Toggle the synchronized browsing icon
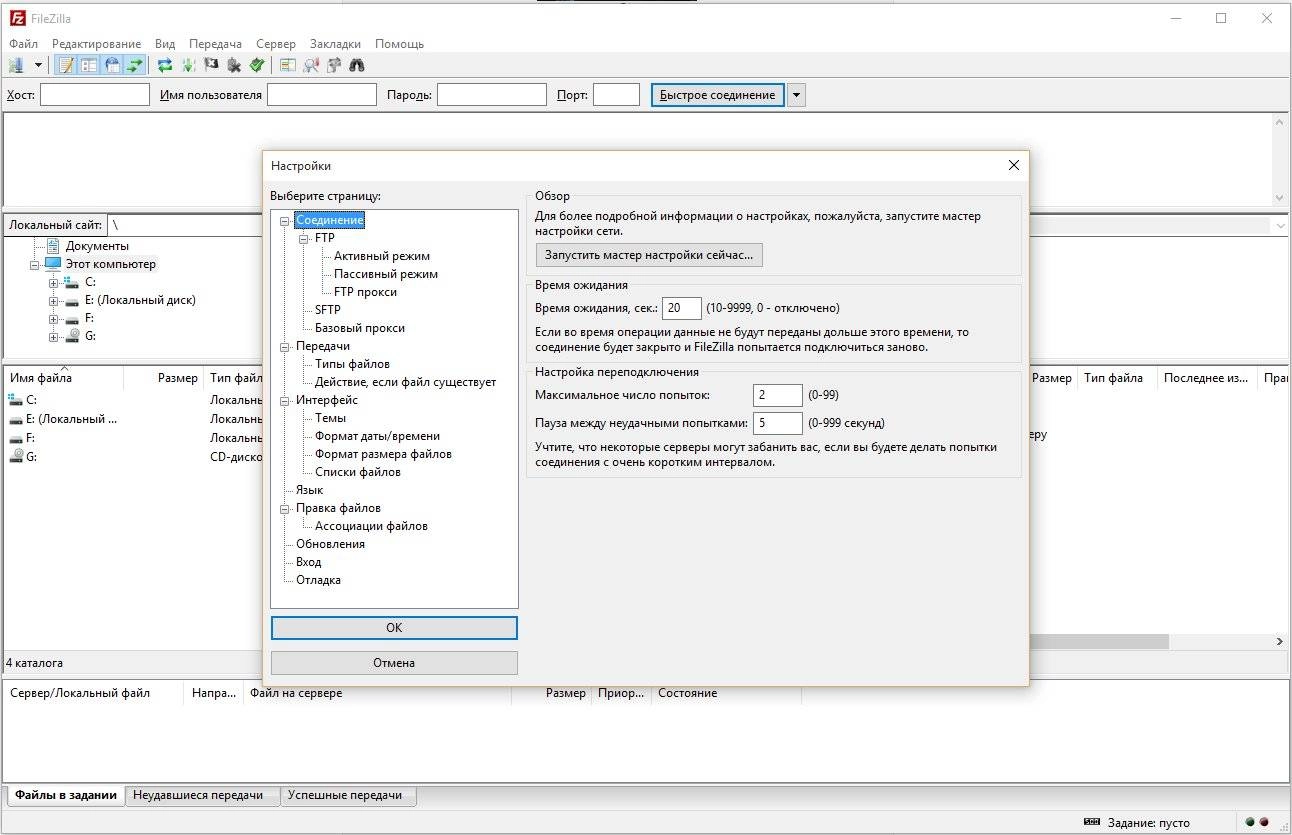1292x835 pixels. [333, 65]
